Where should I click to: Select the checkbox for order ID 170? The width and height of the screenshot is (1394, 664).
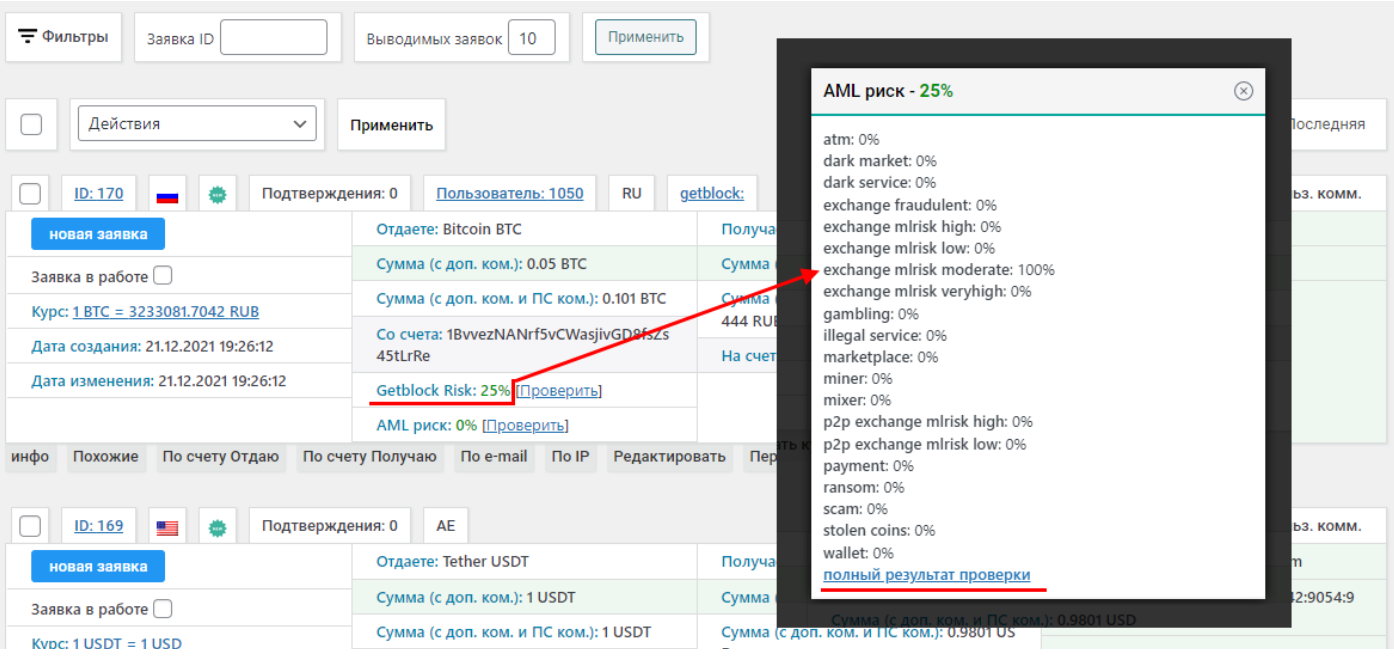31,194
